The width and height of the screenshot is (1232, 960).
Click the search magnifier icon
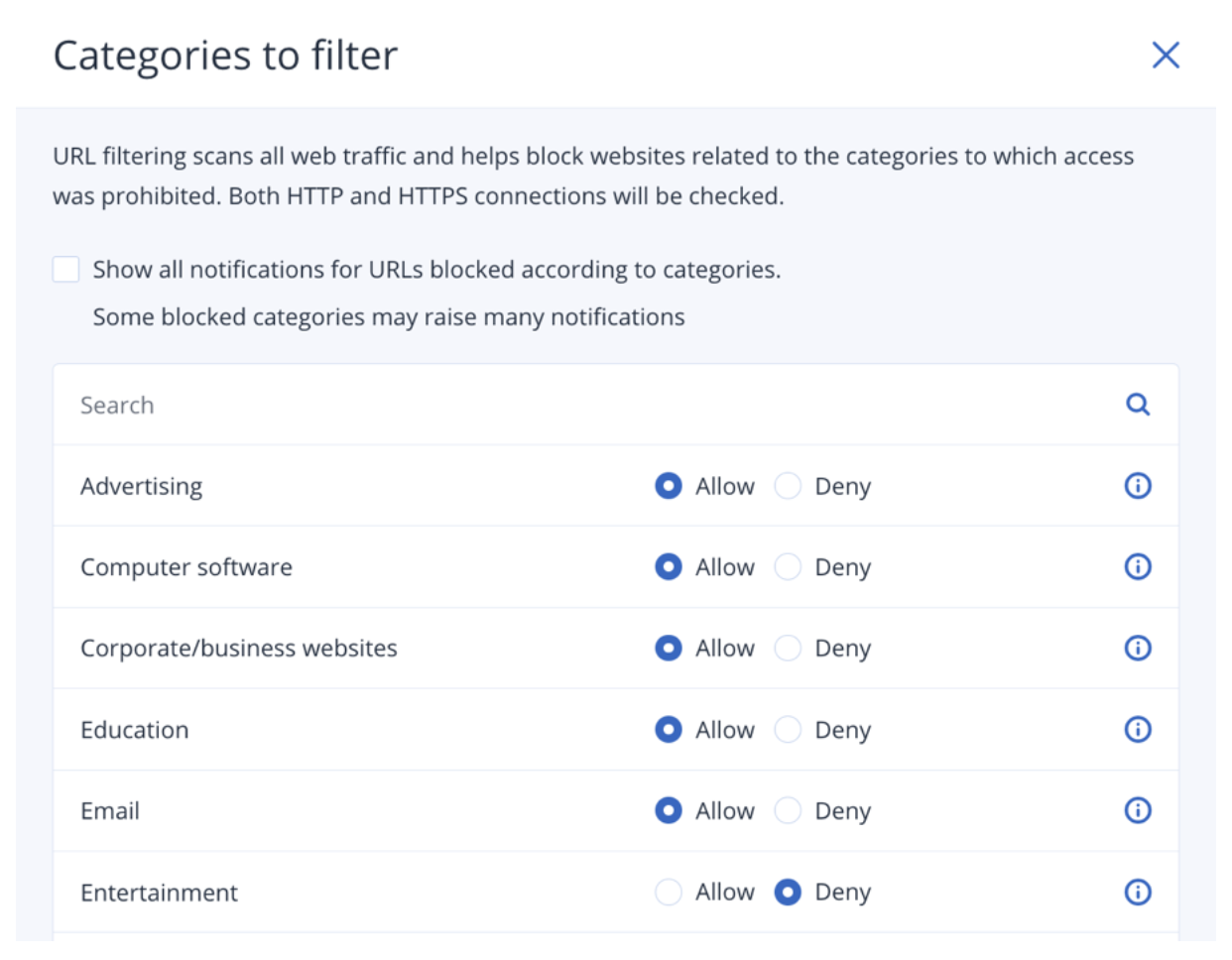1138,405
